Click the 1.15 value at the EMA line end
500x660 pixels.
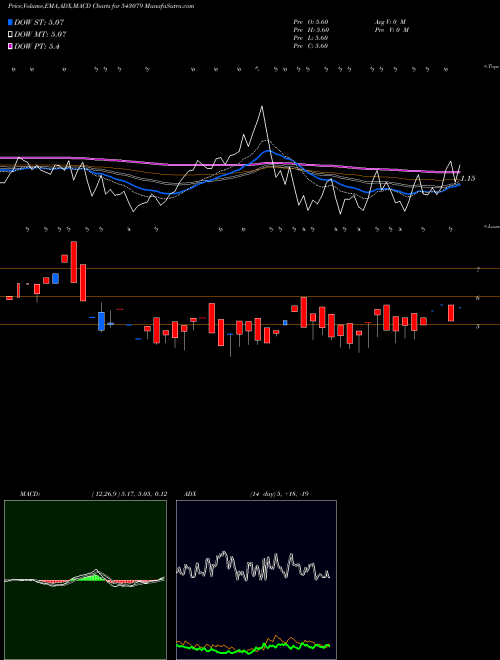(x=468, y=178)
